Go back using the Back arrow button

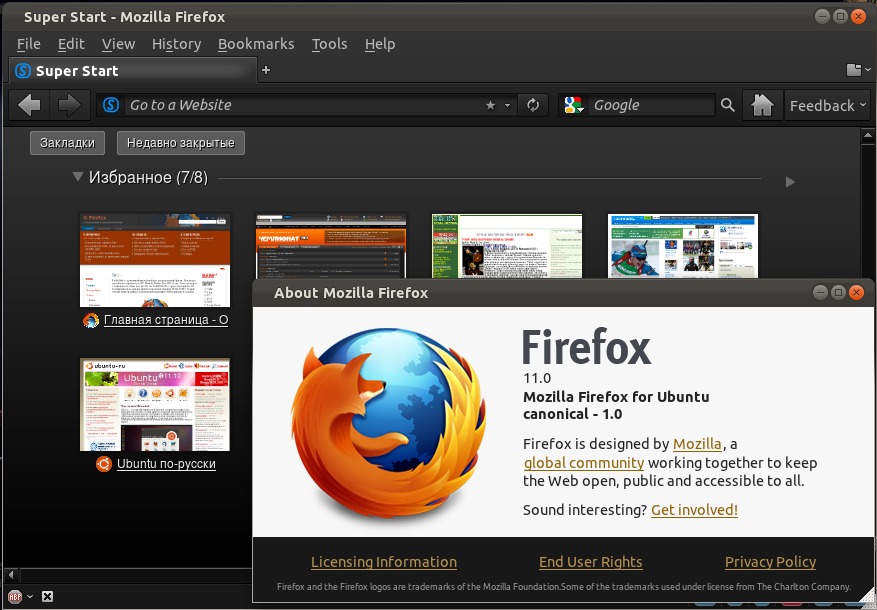coord(29,105)
